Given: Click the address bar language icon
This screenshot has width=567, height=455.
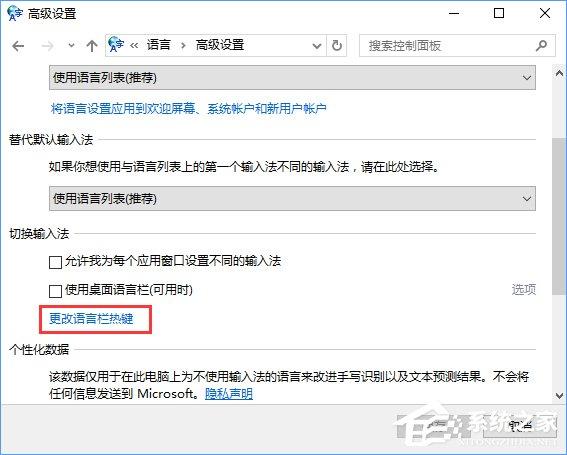Looking at the screenshot, I should pos(116,45).
